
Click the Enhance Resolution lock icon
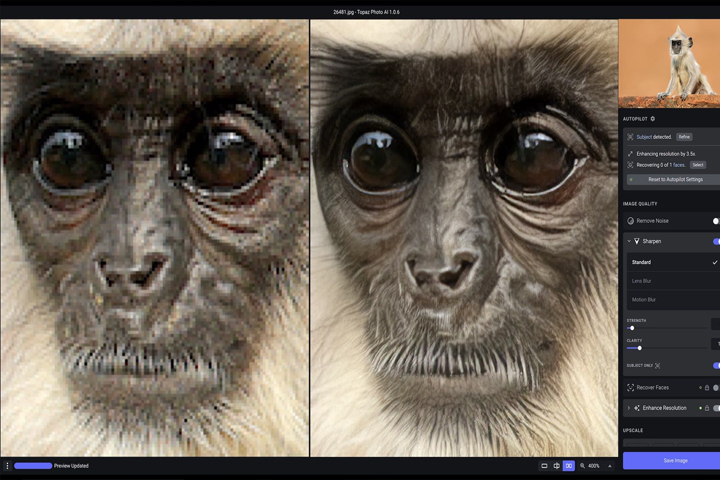coord(707,408)
